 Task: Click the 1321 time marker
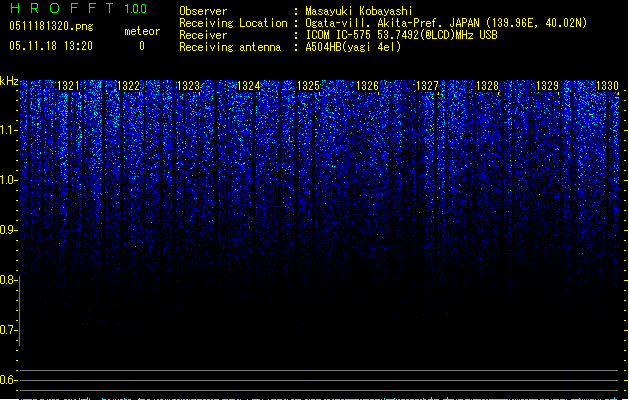click(69, 86)
